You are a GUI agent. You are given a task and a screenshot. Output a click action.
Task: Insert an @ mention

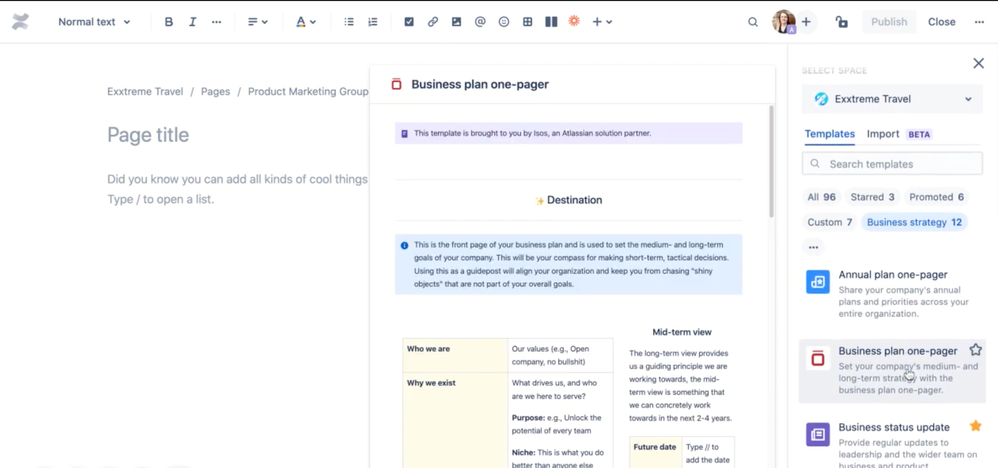tap(480, 22)
